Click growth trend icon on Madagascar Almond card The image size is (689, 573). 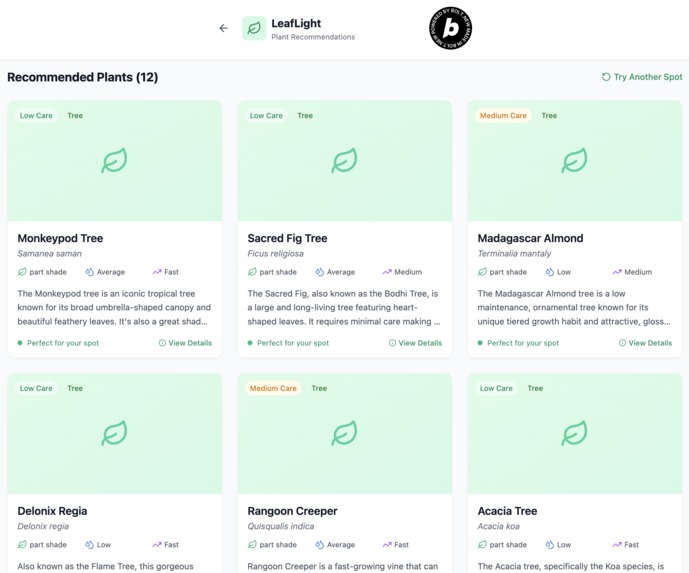point(617,272)
